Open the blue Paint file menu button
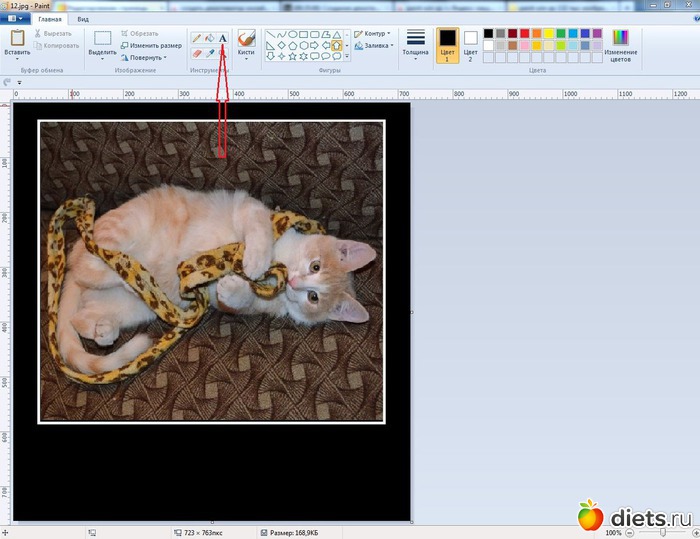700x539 pixels. (x=16, y=19)
